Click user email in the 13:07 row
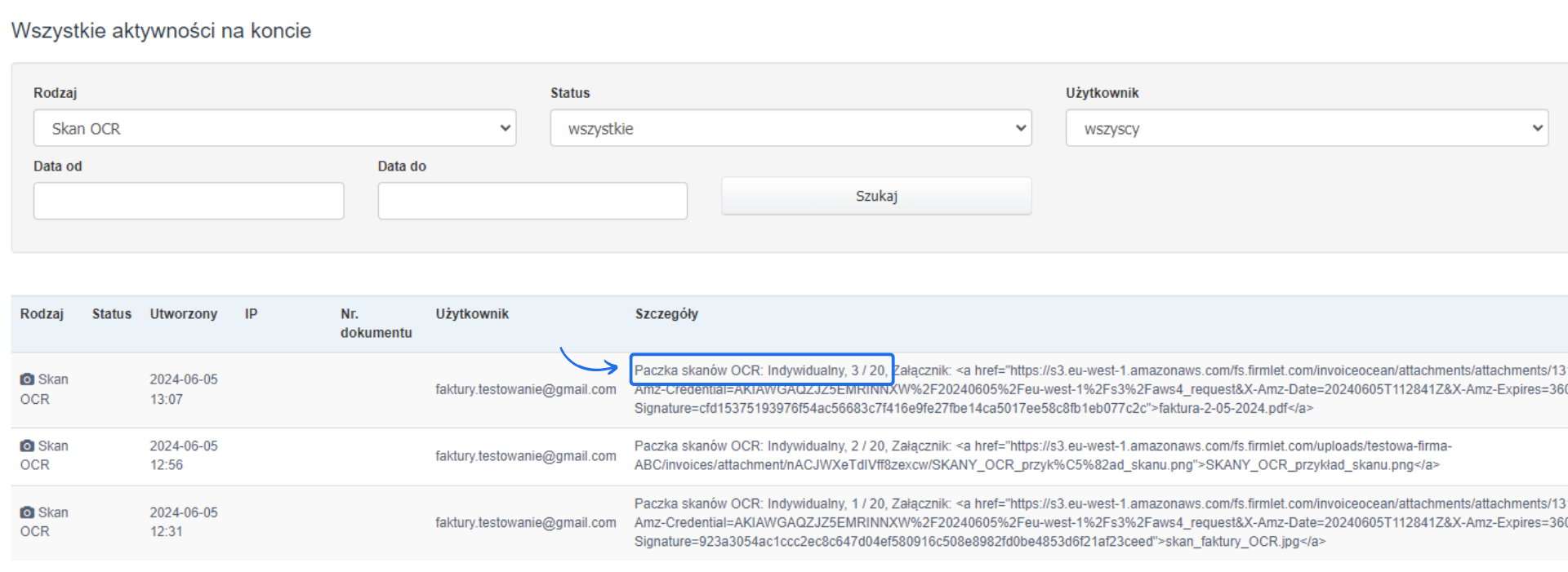 526,389
